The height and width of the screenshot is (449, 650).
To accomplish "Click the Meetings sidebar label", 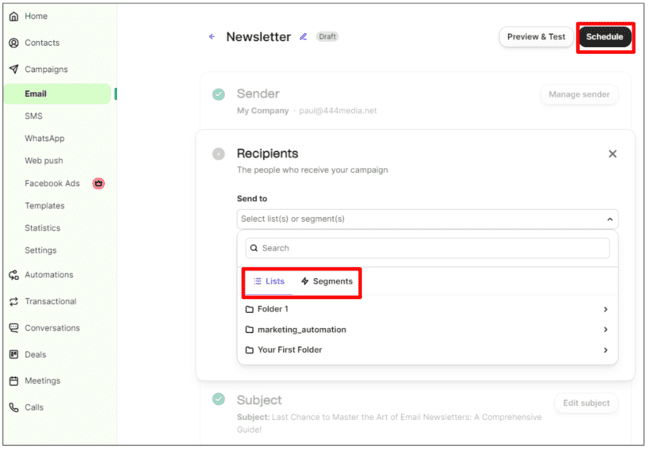I will 42,381.
